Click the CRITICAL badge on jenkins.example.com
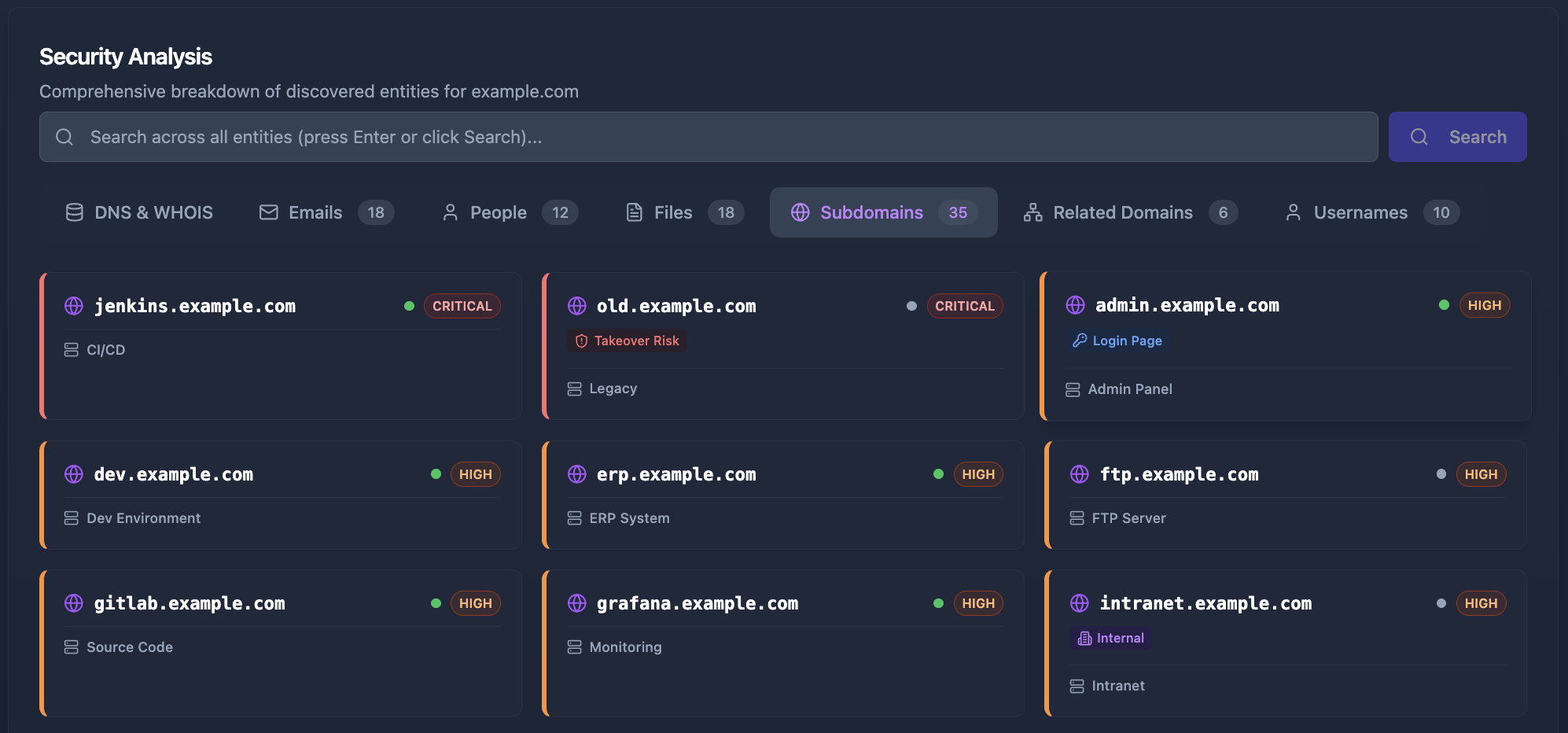 [x=462, y=306]
